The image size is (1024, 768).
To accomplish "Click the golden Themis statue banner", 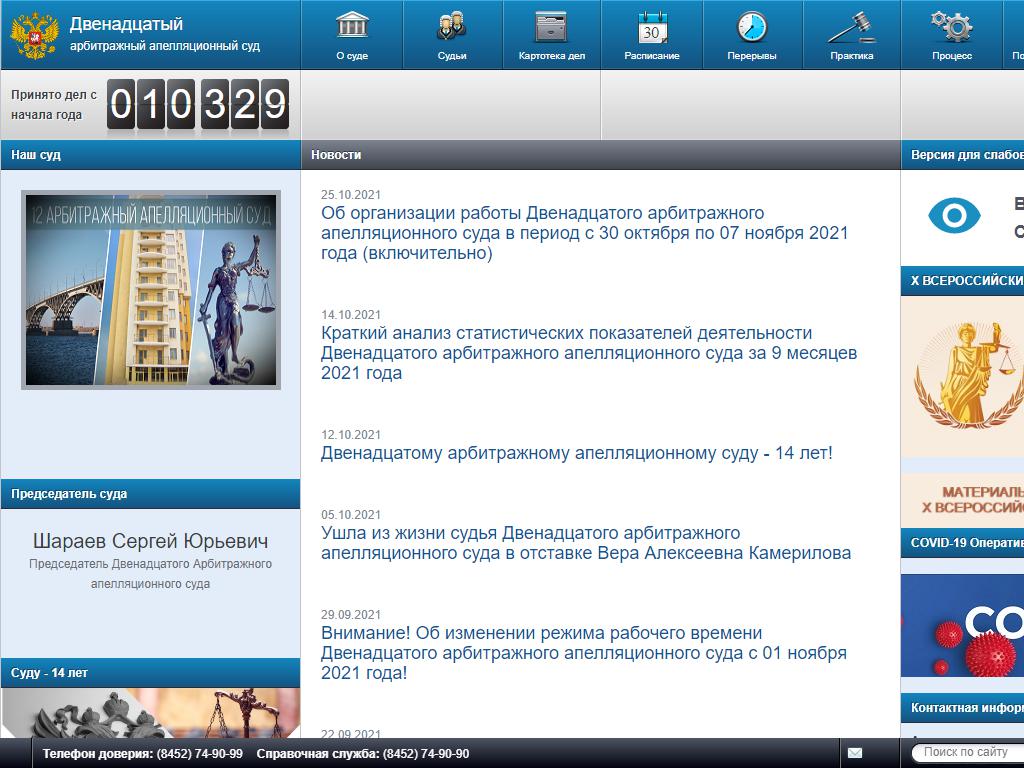I will 962,377.
